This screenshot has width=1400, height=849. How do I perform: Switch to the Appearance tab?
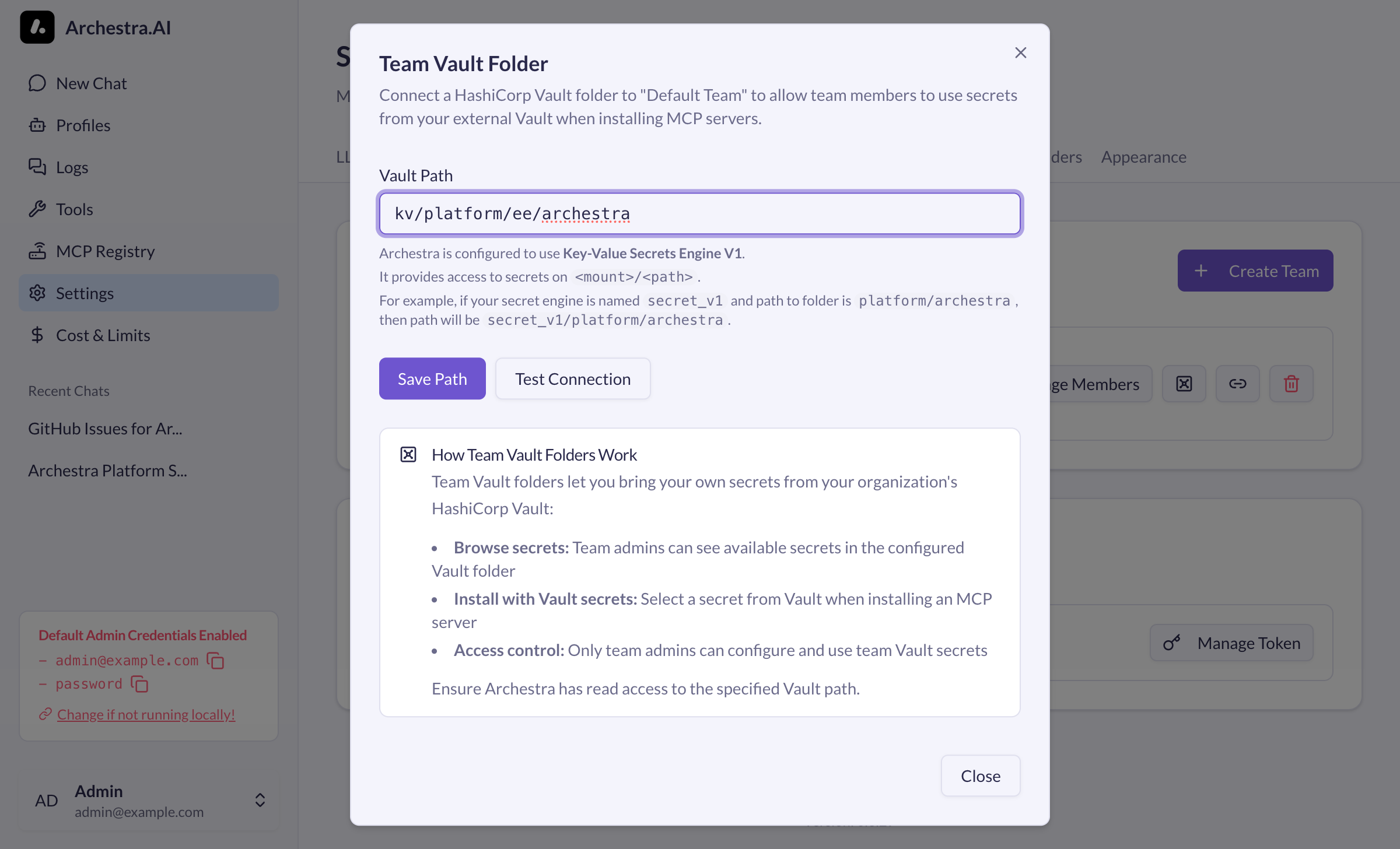point(1143,157)
